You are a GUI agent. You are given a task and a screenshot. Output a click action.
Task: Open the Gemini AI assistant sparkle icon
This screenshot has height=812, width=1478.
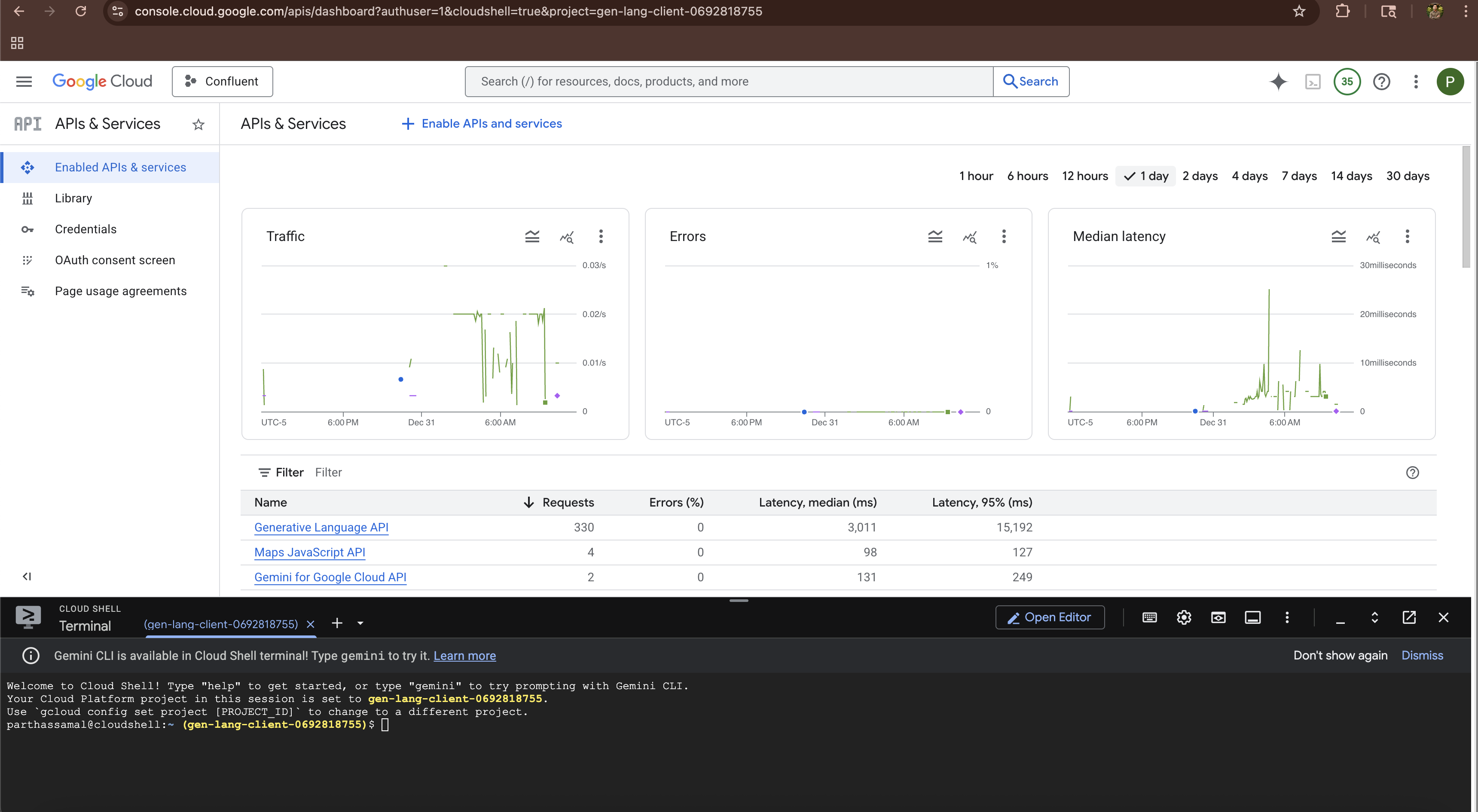(x=1278, y=82)
